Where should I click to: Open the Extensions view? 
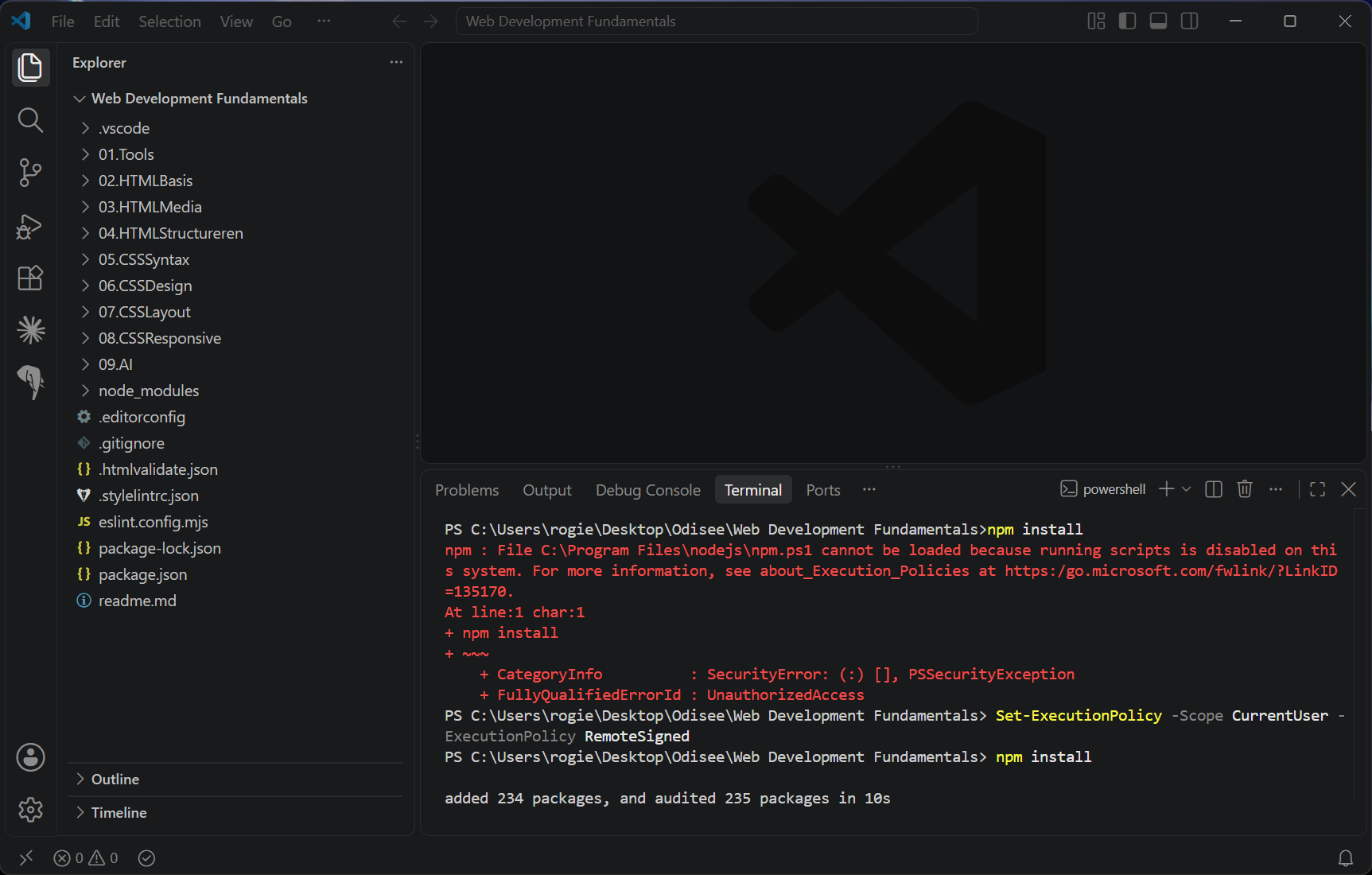coord(30,278)
